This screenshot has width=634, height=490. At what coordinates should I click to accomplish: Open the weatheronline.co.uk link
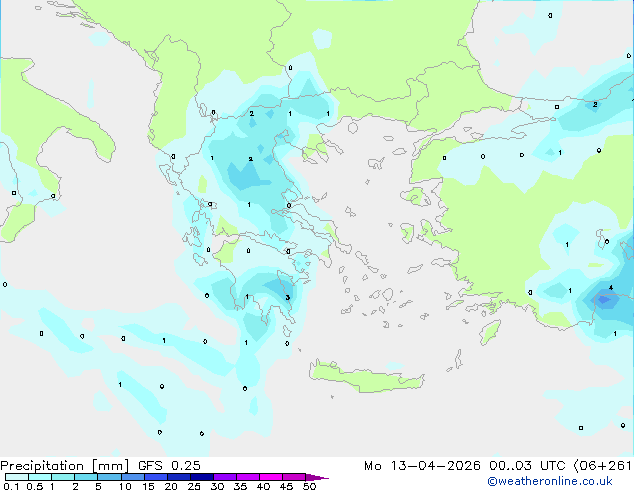[x=550, y=481]
